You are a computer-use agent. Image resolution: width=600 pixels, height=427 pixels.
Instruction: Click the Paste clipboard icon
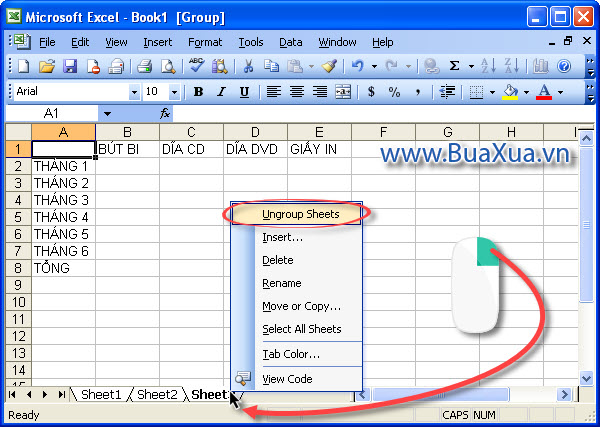tap(295, 67)
